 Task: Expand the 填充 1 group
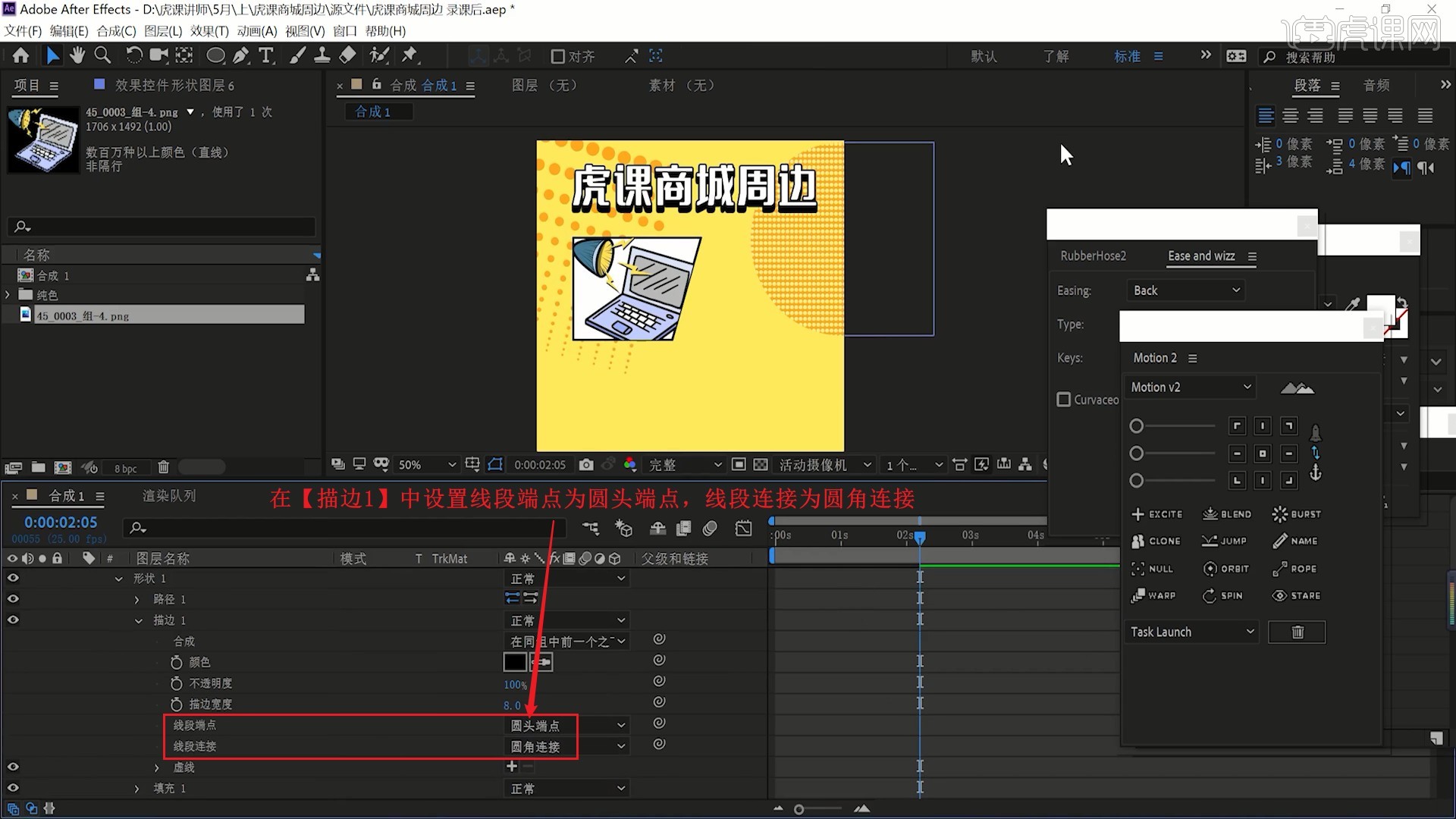click(x=137, y=789)
